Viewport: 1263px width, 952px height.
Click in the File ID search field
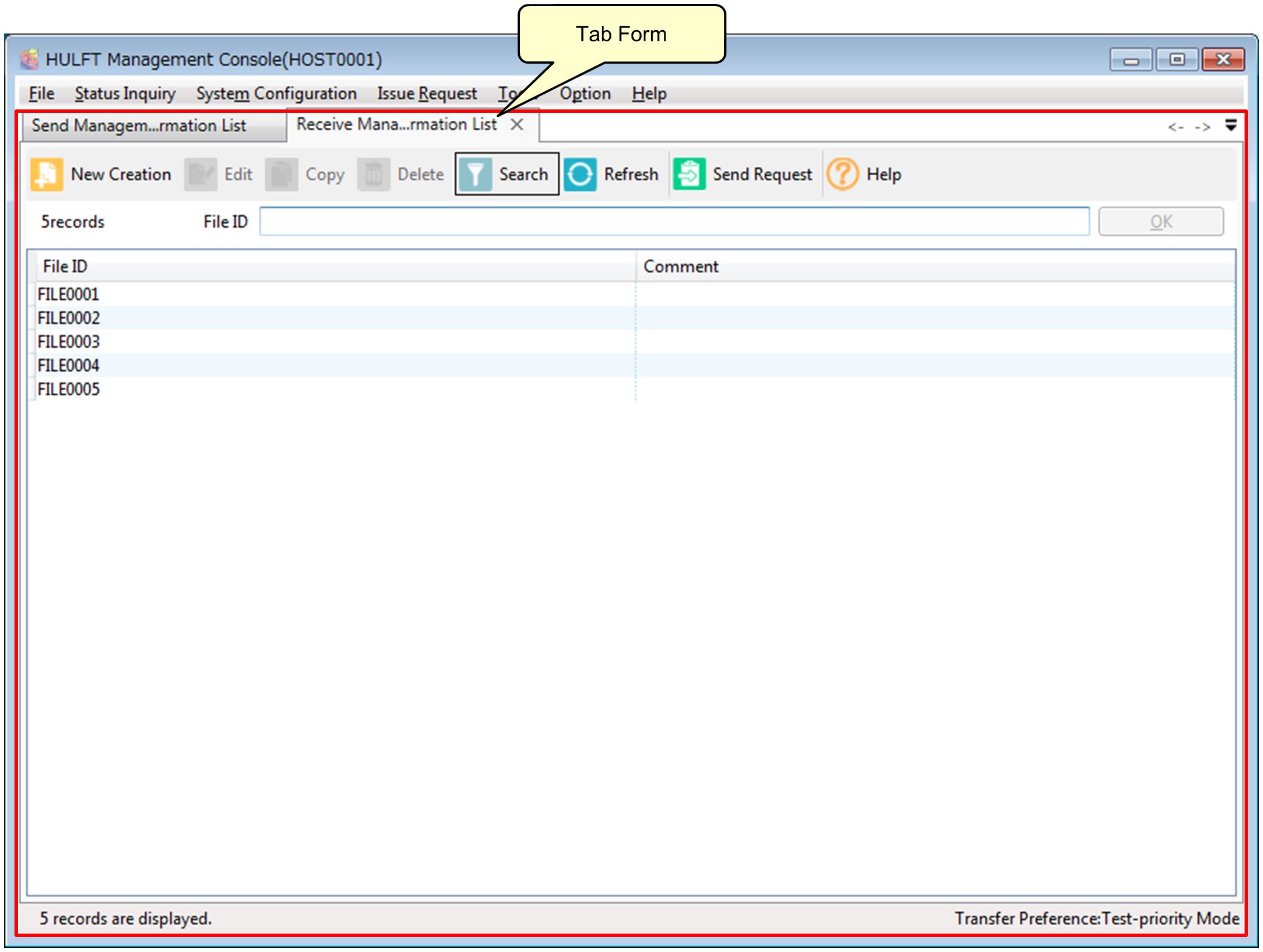point(674,222)
